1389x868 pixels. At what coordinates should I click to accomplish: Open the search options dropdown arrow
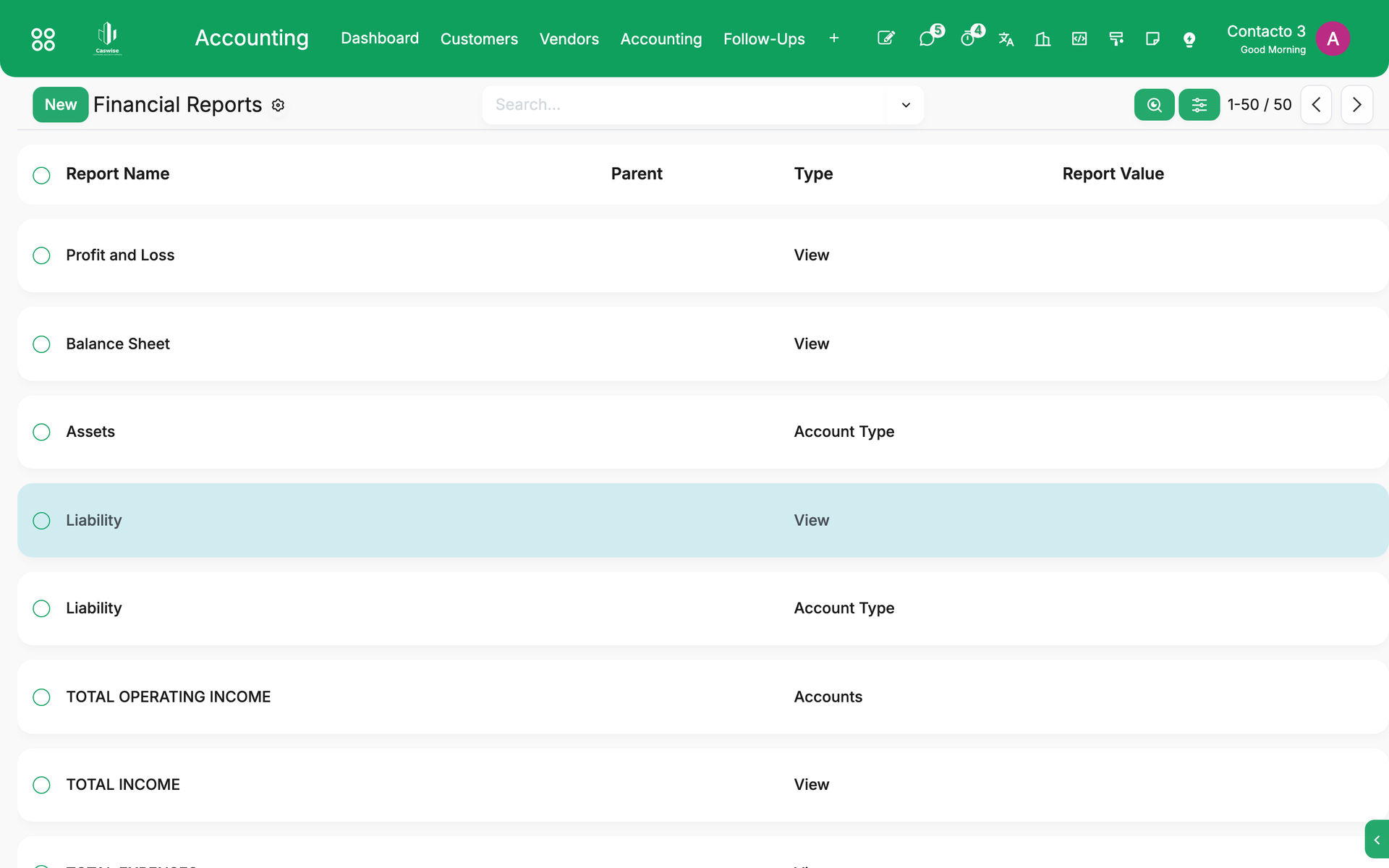906,106
